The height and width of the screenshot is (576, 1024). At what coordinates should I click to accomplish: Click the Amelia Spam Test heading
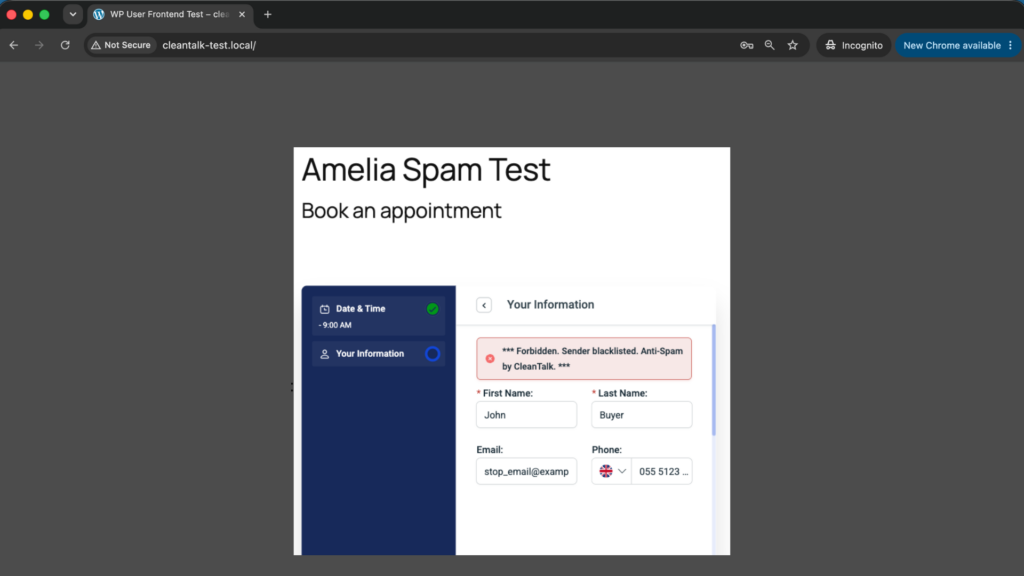pyautogui.click(x=426, y=170)
